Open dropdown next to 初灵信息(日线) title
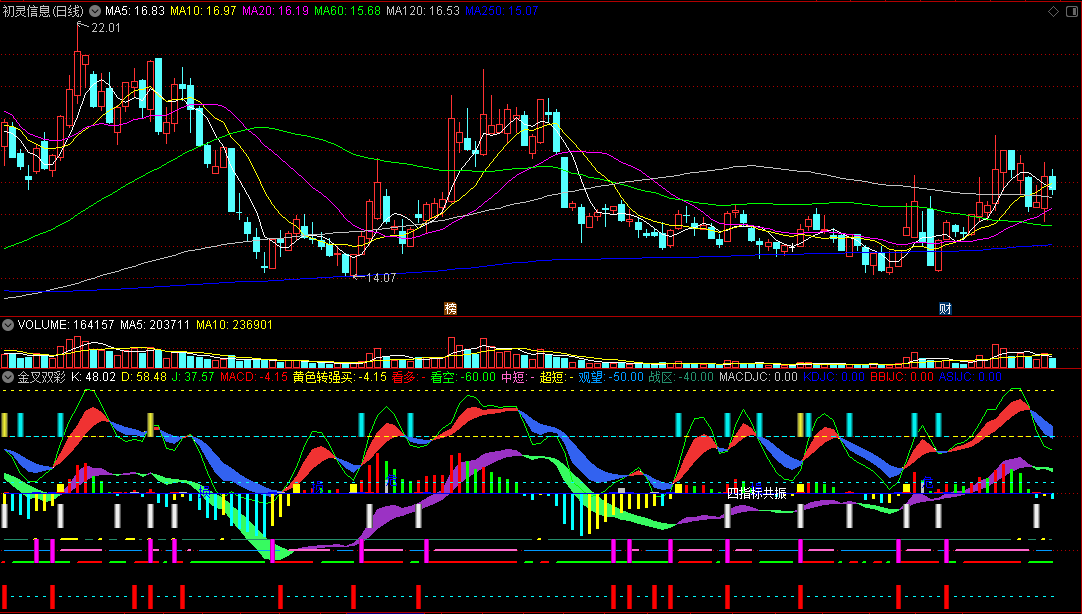Viewport: 1082px width, 614px height. click(x=95, y=11)
